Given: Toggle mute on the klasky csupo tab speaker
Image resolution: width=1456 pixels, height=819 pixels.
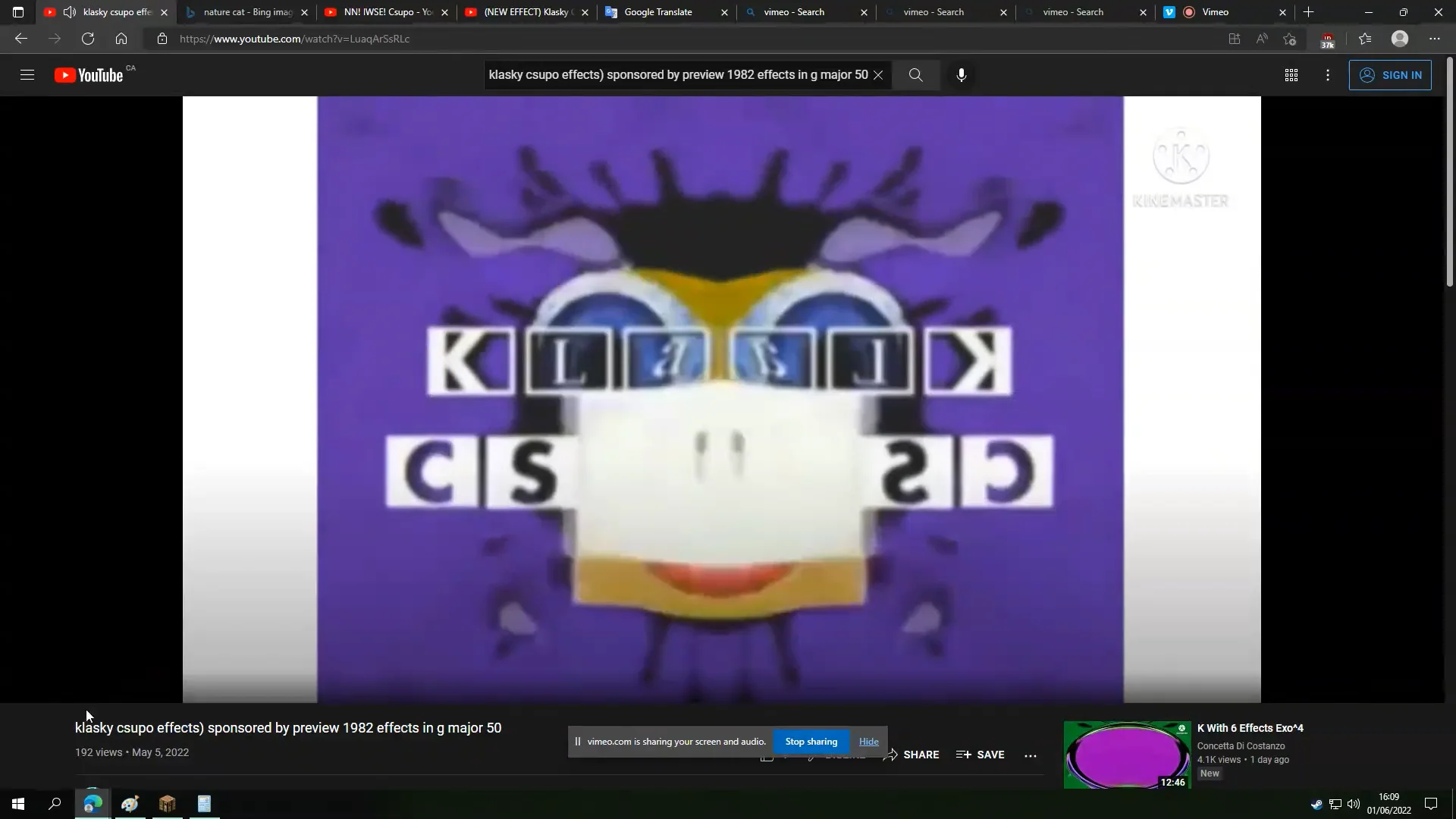Looking at the screenshot, I should pos(69,12).
